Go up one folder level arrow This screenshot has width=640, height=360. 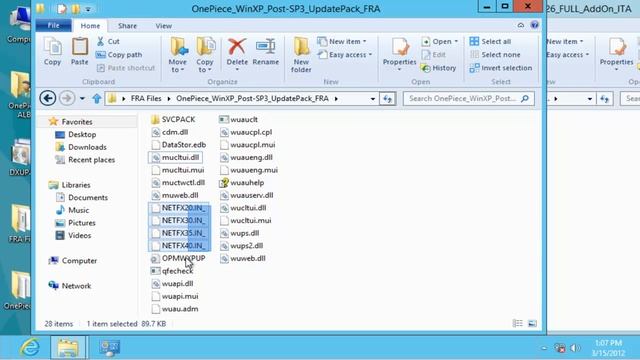96,98
